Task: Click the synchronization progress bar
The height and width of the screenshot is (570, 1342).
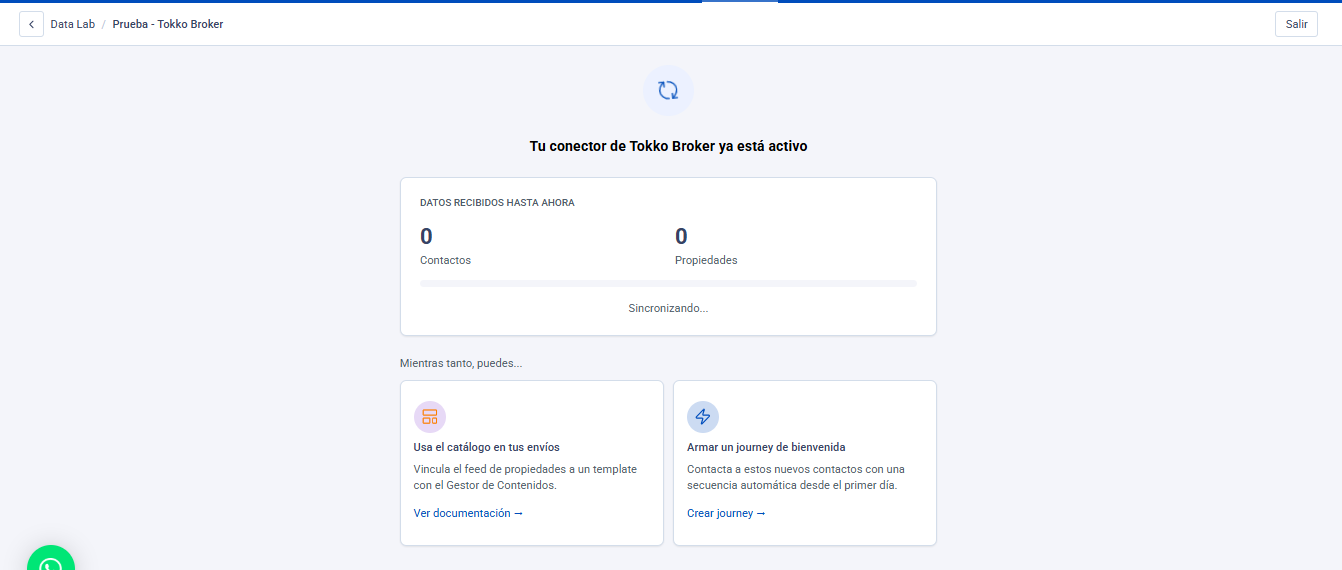Action: [x=668, y=284]
